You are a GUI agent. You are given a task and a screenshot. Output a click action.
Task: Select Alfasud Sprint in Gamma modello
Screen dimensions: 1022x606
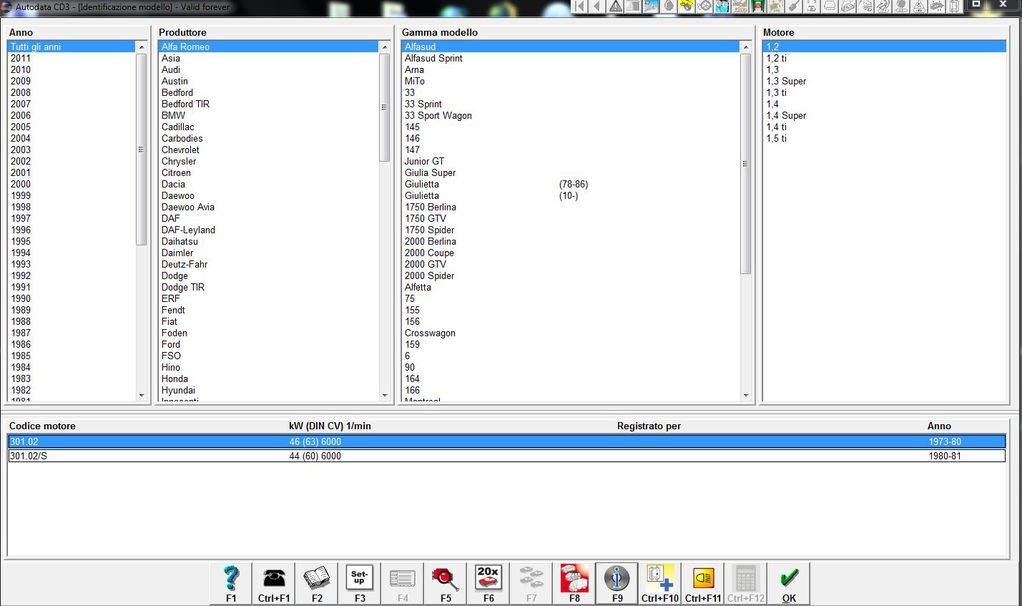[571, 58]
